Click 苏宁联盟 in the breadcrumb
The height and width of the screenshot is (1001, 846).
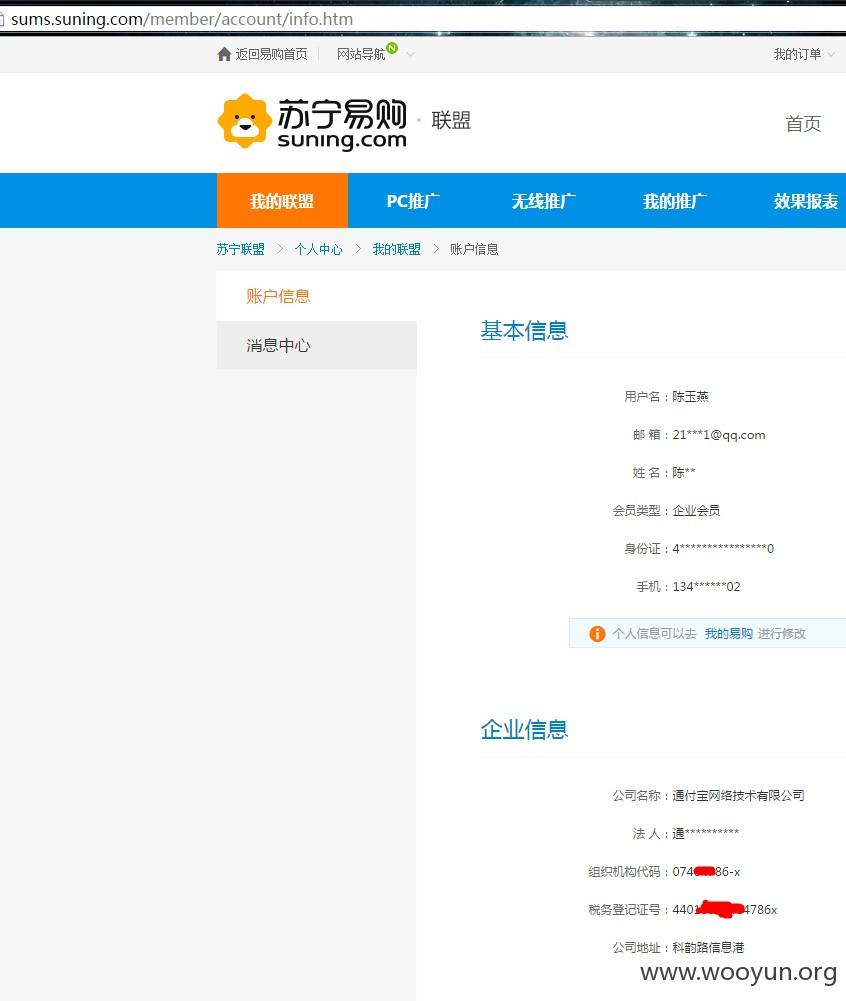click(x=241, y=249)
